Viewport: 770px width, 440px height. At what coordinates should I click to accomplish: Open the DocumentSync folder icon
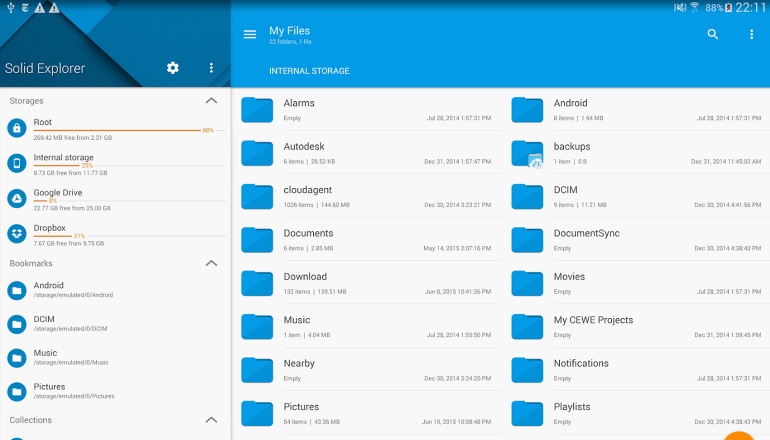click(527, 240)
